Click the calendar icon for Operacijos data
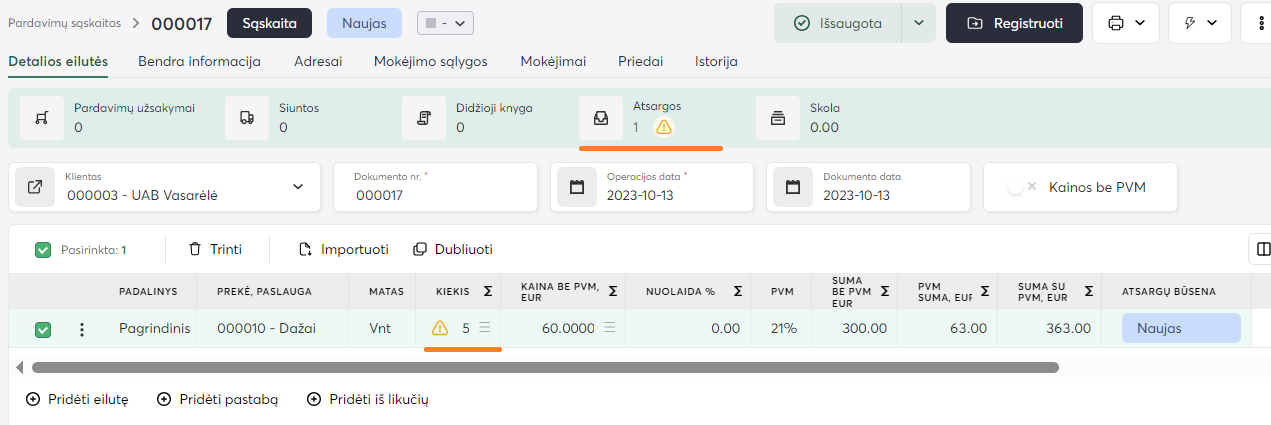 click(x=577, y=187)
